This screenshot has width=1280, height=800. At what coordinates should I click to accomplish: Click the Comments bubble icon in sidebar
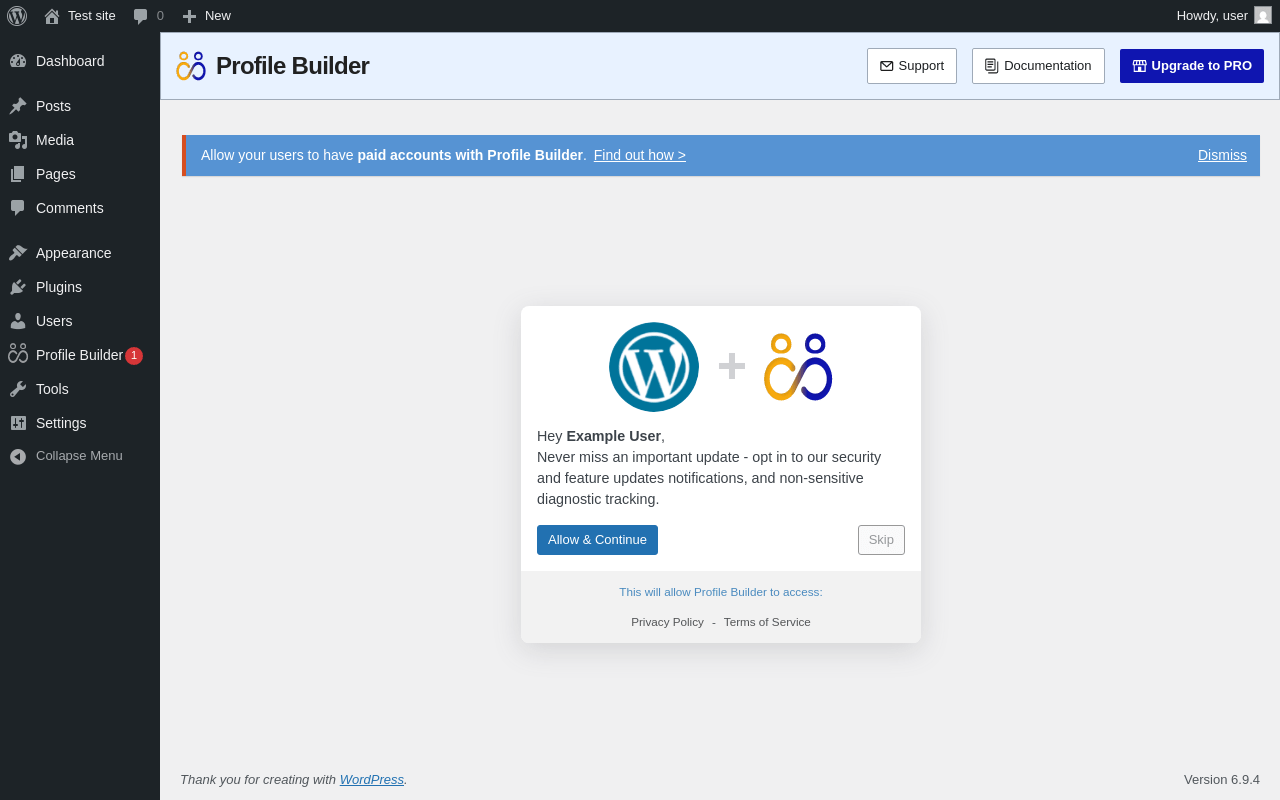[18, 208]
